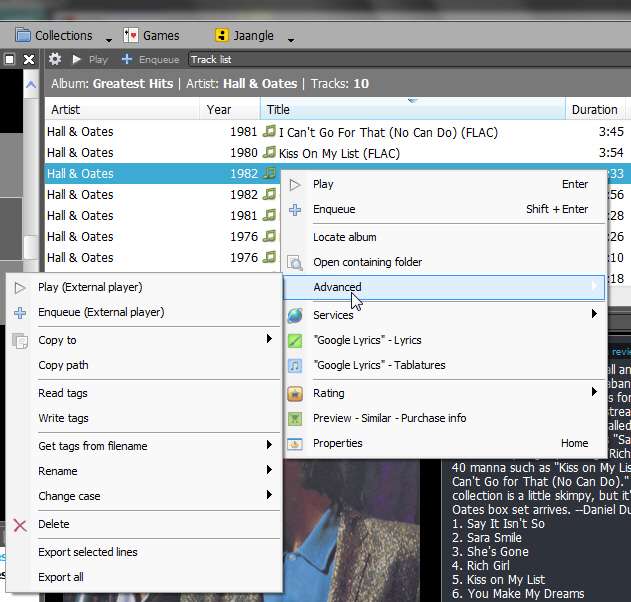Click the Properties icon in context menu
The image size is (631, 602).
tap(295, 443)
